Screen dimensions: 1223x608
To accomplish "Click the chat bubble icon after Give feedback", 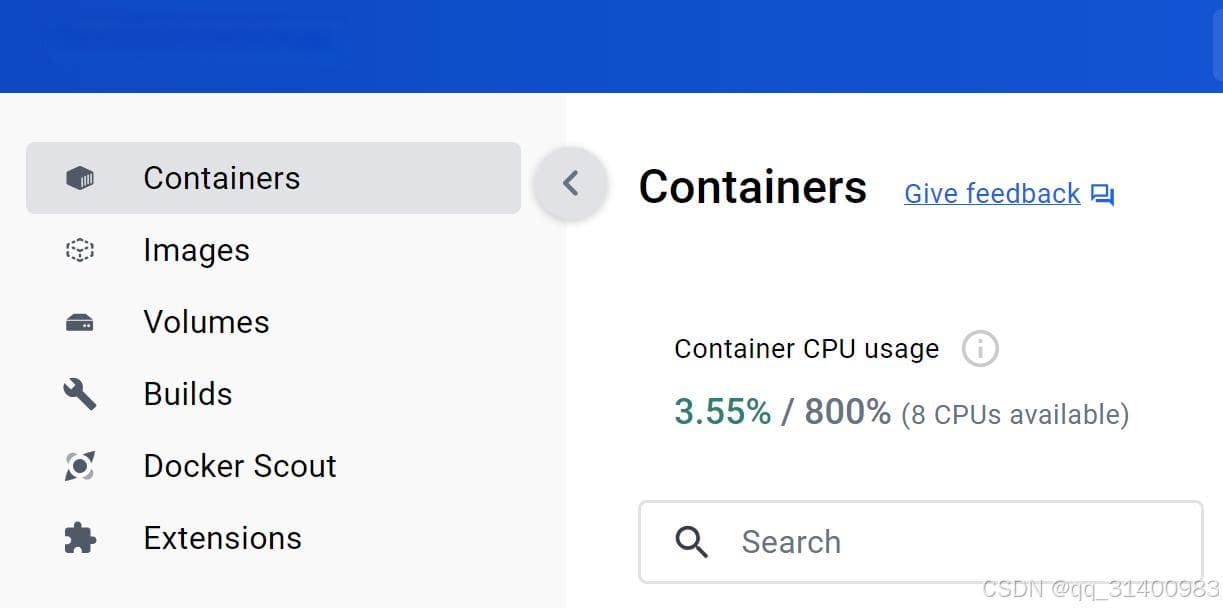I will [x=1102, y=195].
